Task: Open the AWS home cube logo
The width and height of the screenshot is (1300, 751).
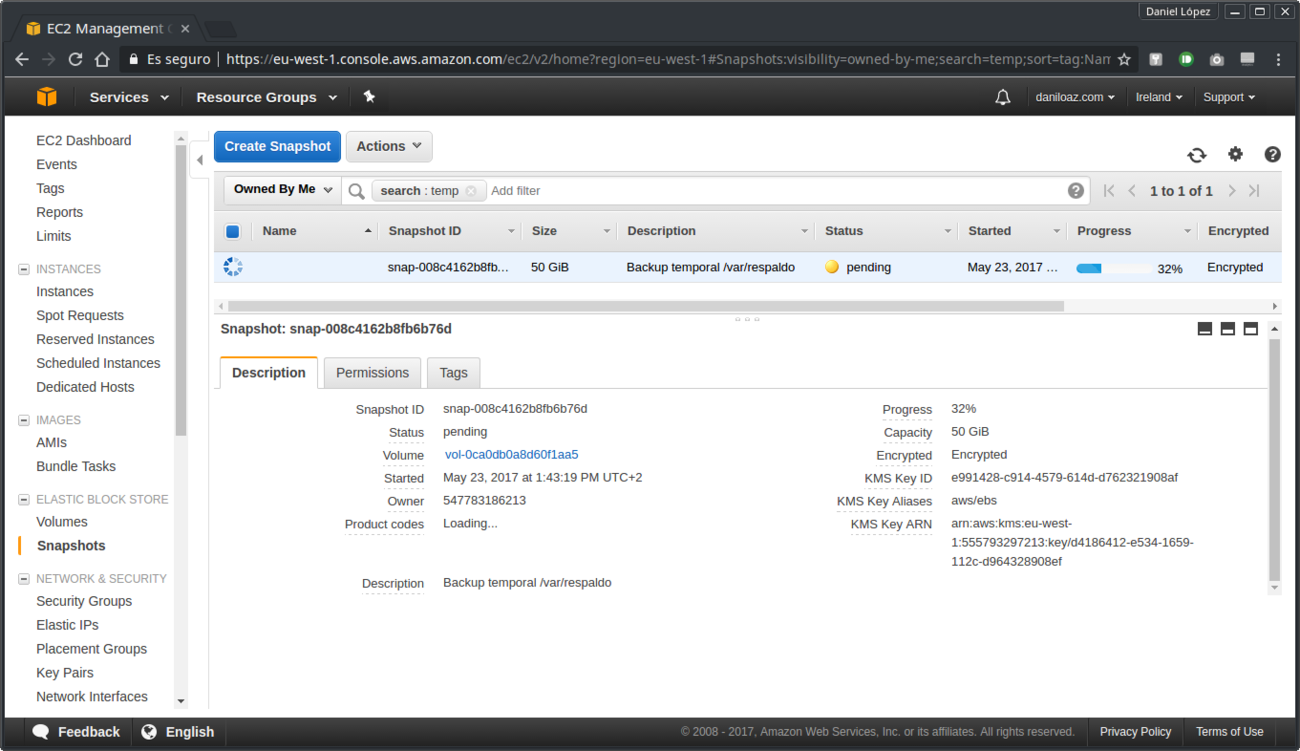Action: coord(47,97)
